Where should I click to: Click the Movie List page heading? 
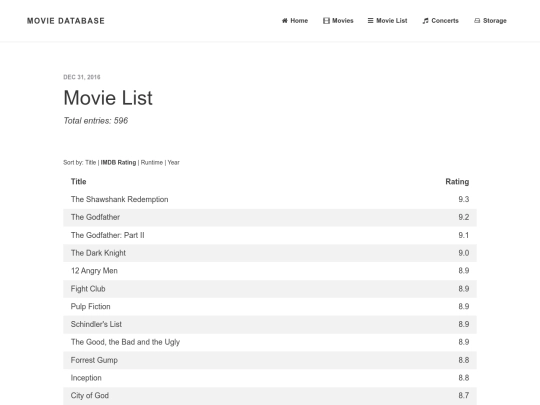coord(108,98)
